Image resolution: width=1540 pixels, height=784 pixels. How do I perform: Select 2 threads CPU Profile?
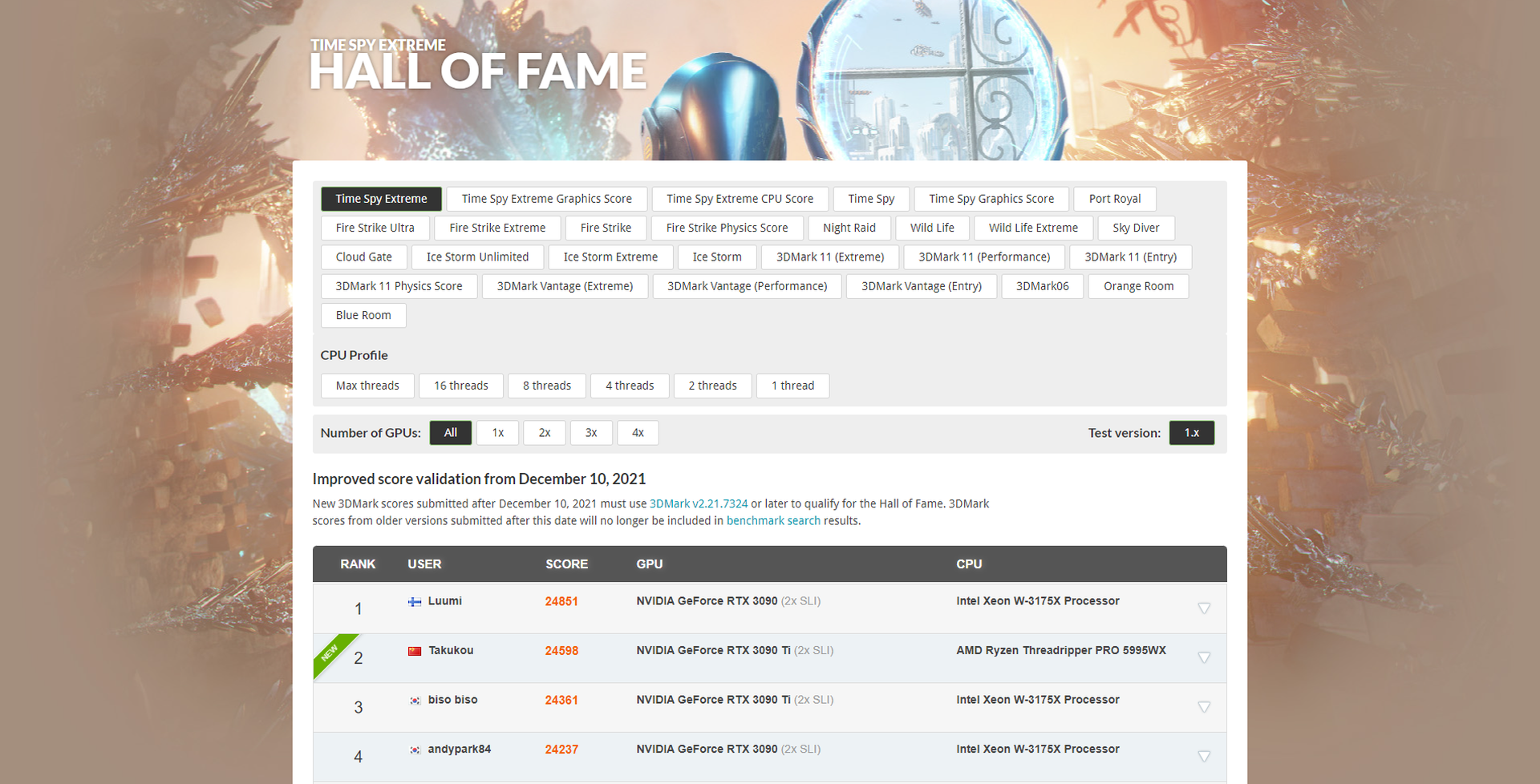[712, 386]
